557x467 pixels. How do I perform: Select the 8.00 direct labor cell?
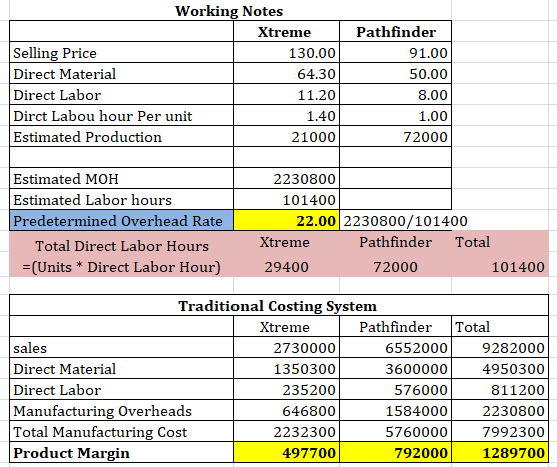[395, 95]
